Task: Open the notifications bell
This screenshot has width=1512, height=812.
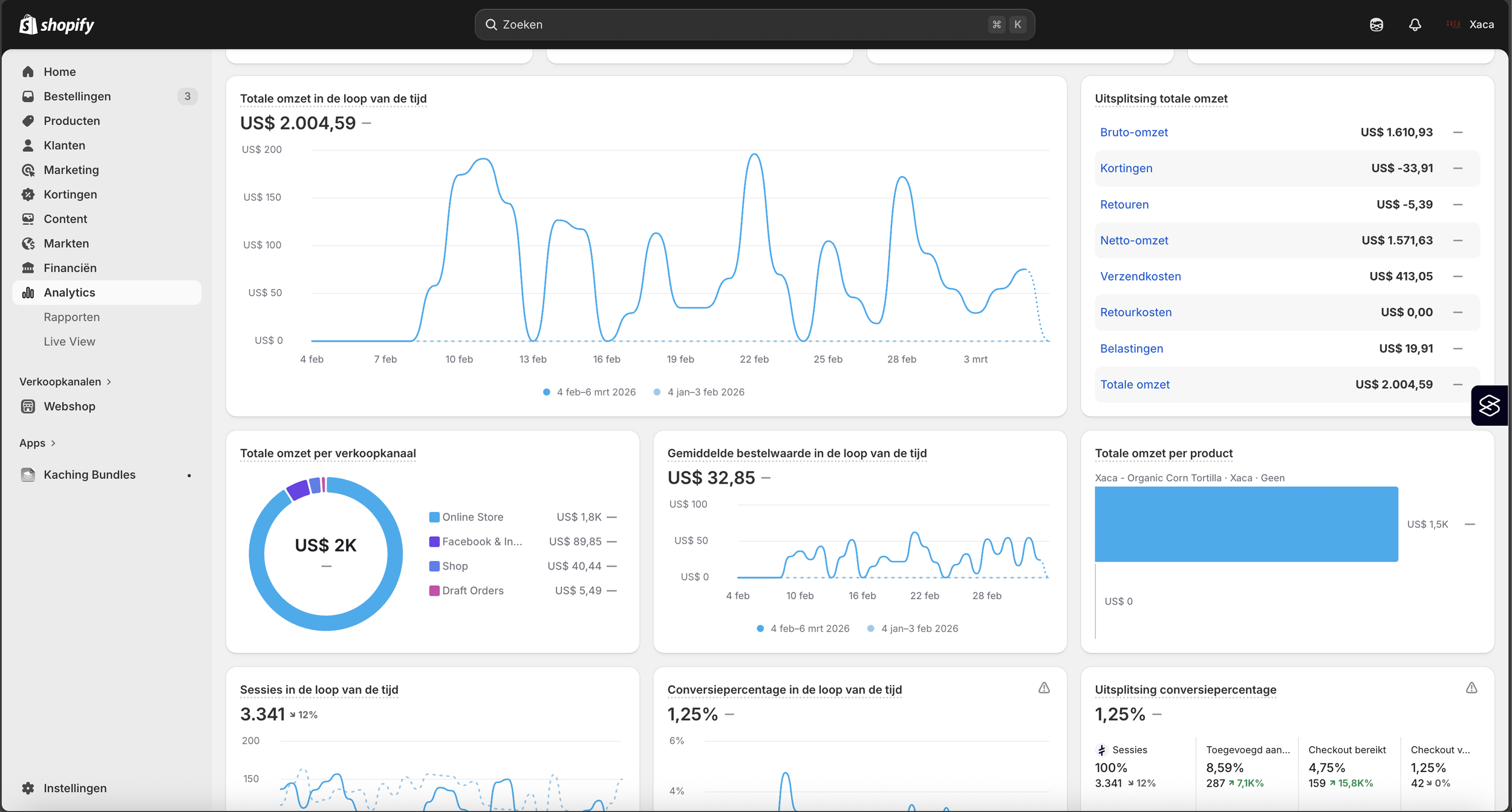Action: pyautogui.click(x=1415, y=25)
